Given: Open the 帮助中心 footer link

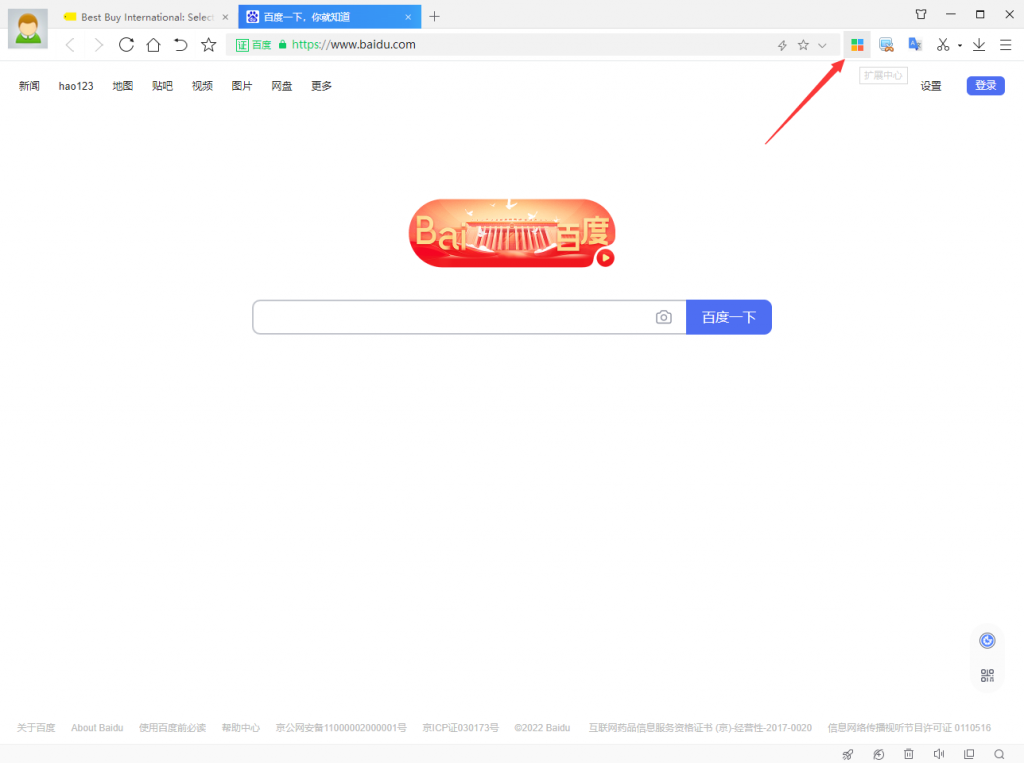Looking at the screenshot, I should click(241, 728).
